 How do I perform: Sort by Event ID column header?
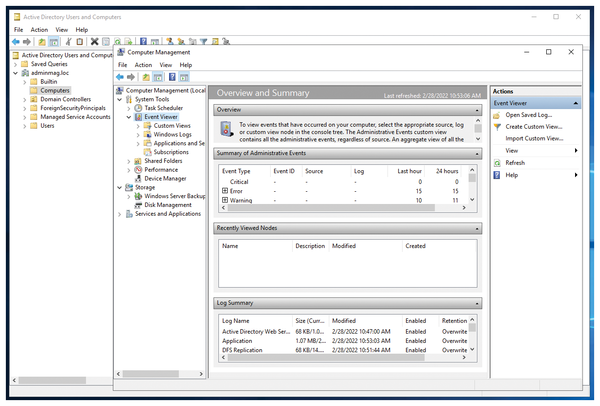click(x=284, y=171)
